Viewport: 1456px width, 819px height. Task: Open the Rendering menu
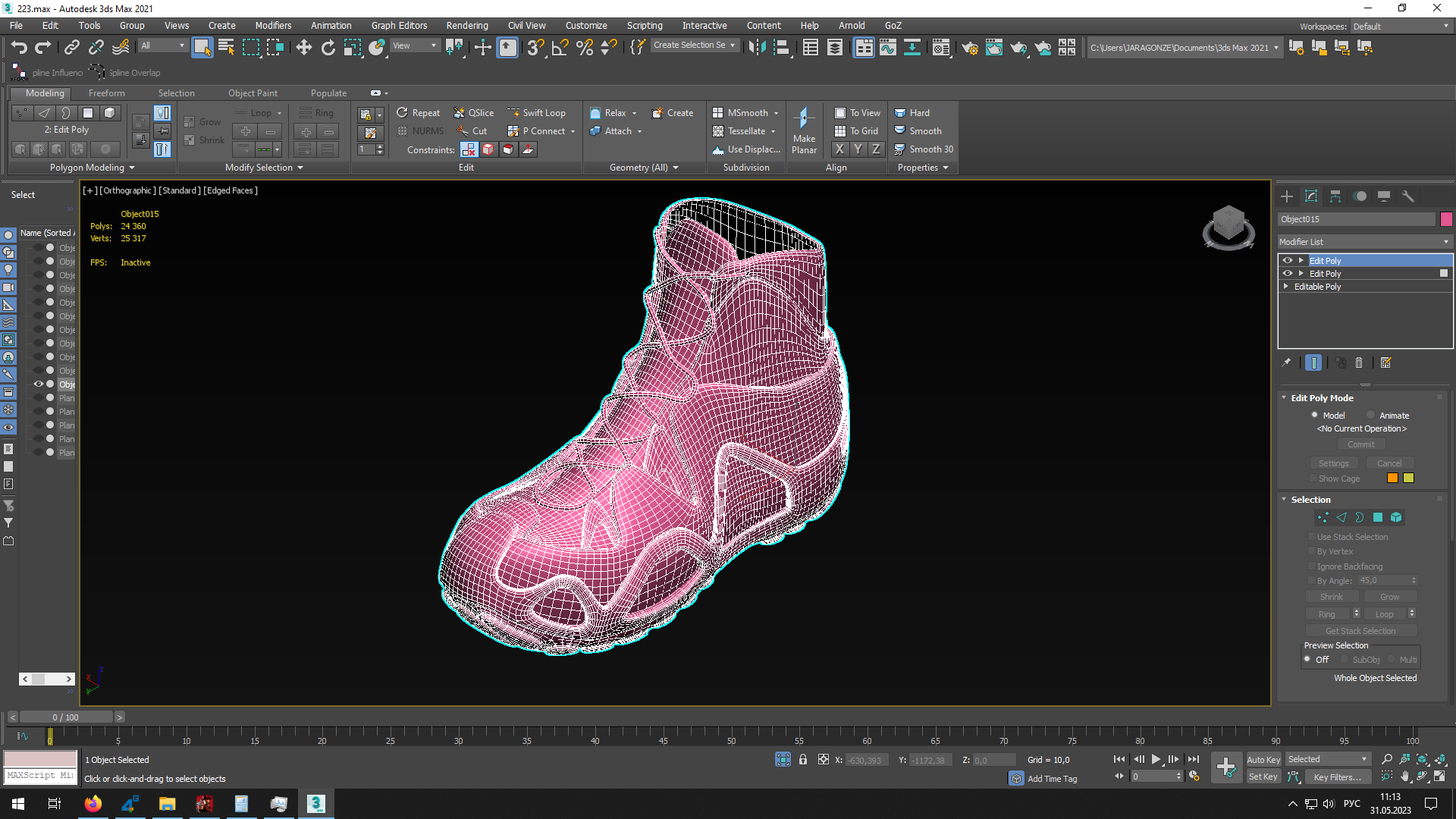pos(466,26)
